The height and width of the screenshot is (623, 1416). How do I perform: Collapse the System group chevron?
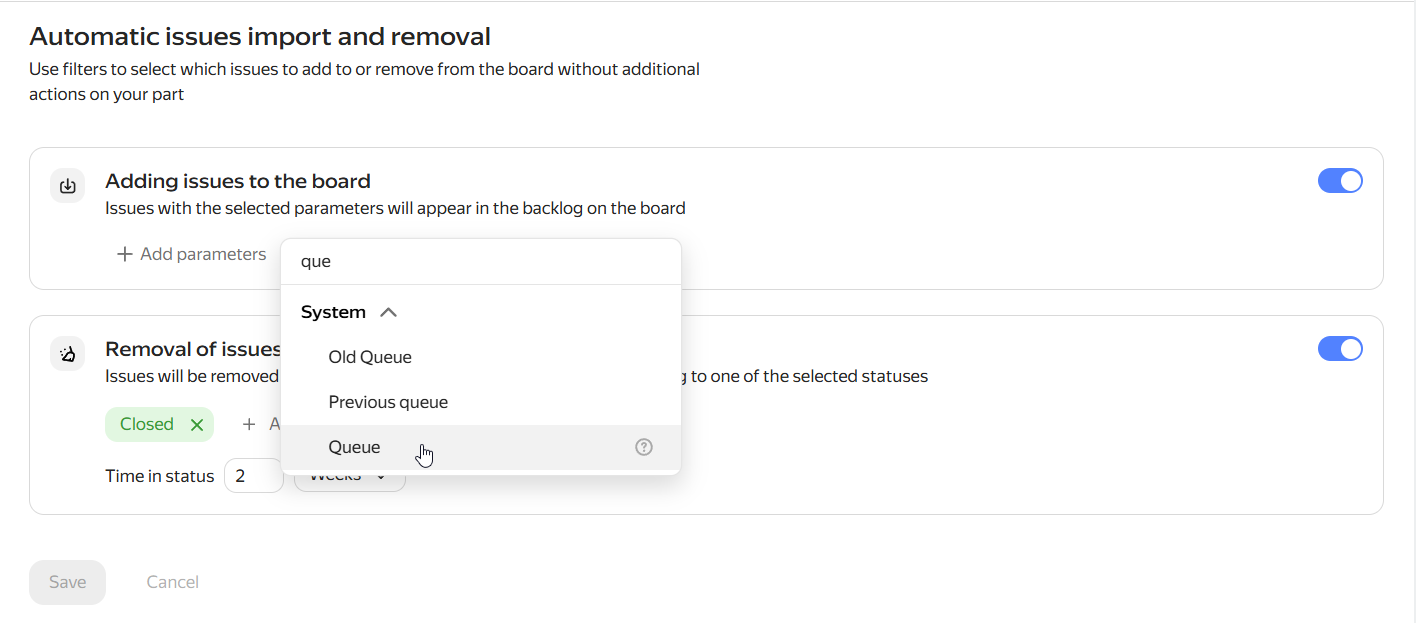(x=389, y=312)
